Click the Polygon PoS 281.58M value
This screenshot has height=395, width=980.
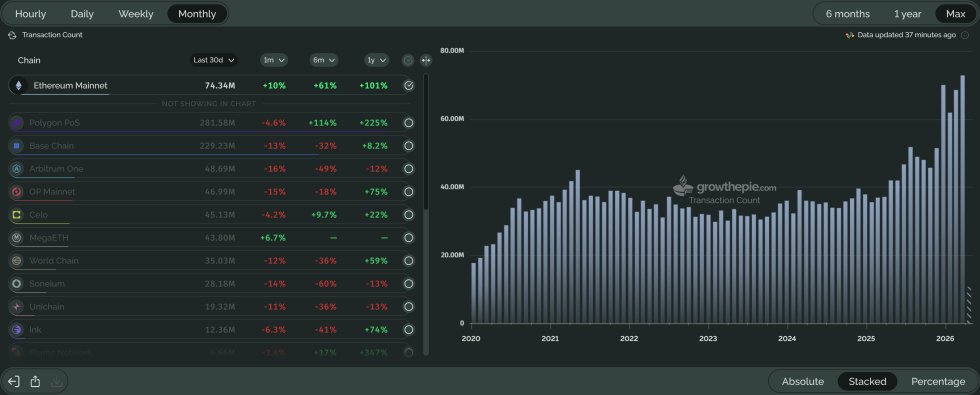[x=218, y=123]
